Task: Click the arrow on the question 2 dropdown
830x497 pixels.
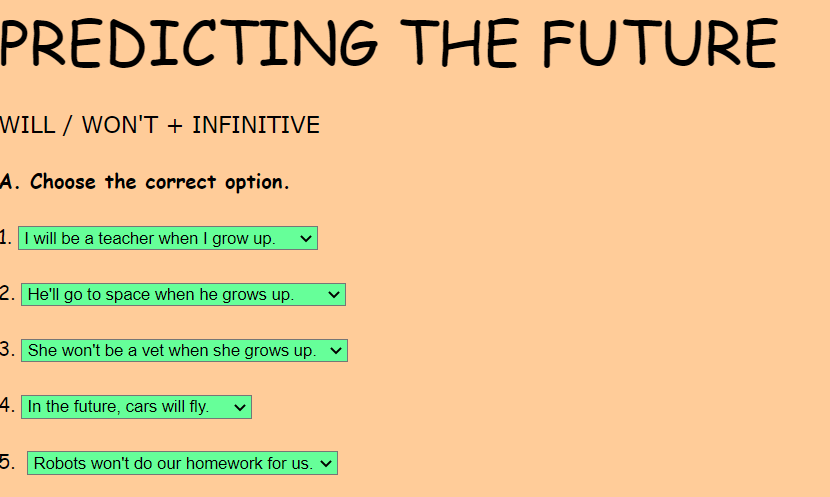Action: point(334,294)
